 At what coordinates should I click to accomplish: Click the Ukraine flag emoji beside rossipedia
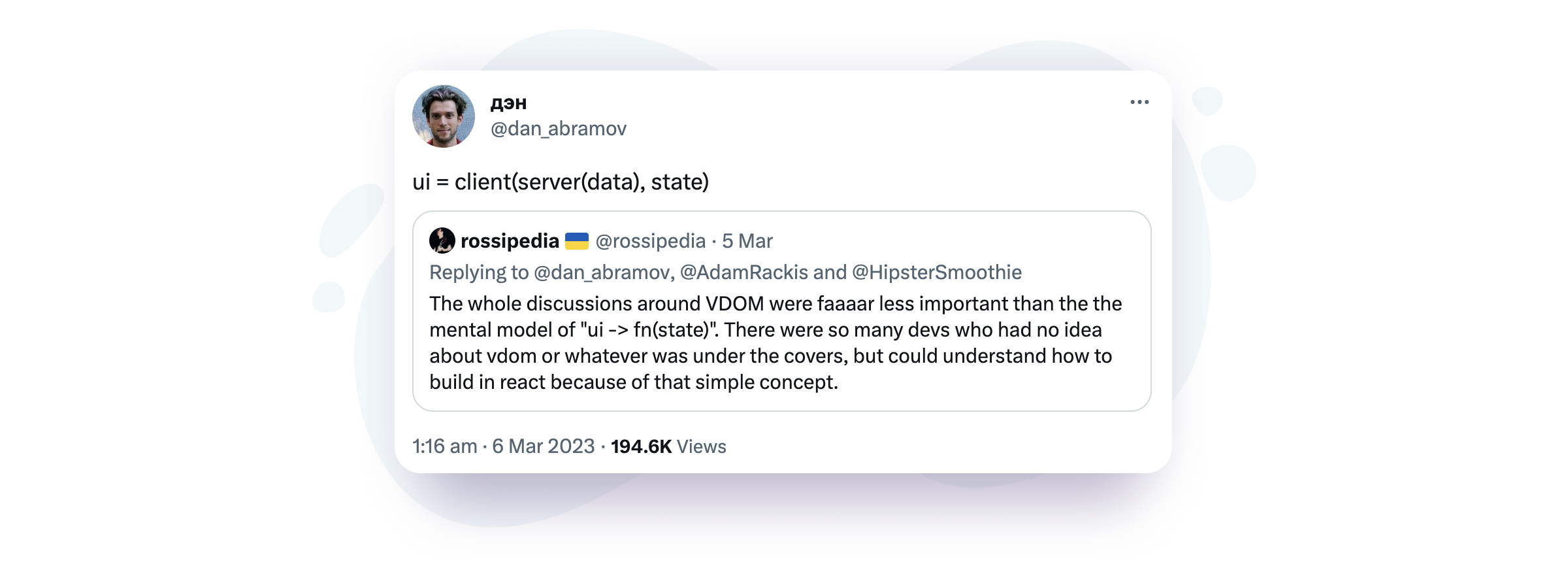(576, 241)
